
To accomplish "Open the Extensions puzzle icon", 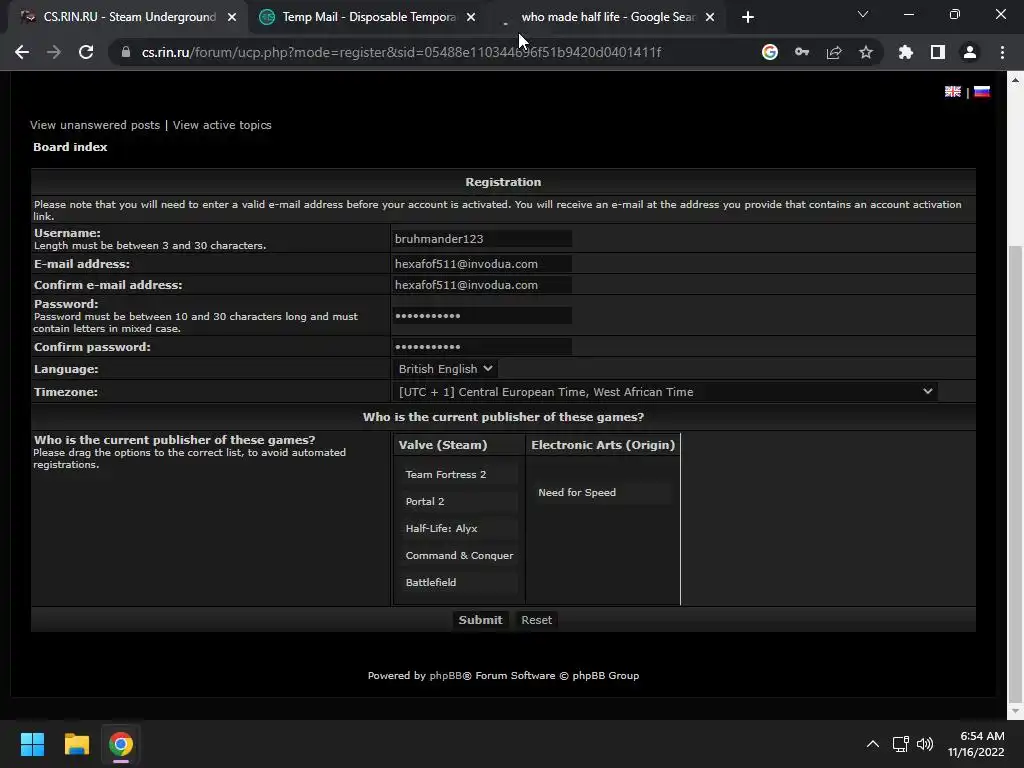I will tap(906, 52).
